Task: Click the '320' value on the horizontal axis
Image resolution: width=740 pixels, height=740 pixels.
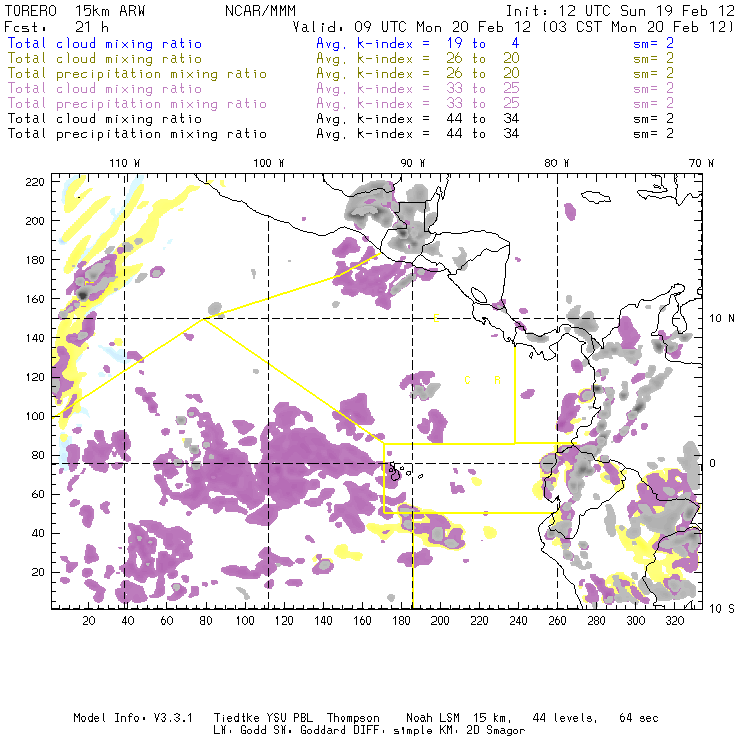Action: click(x=675, y=621)
